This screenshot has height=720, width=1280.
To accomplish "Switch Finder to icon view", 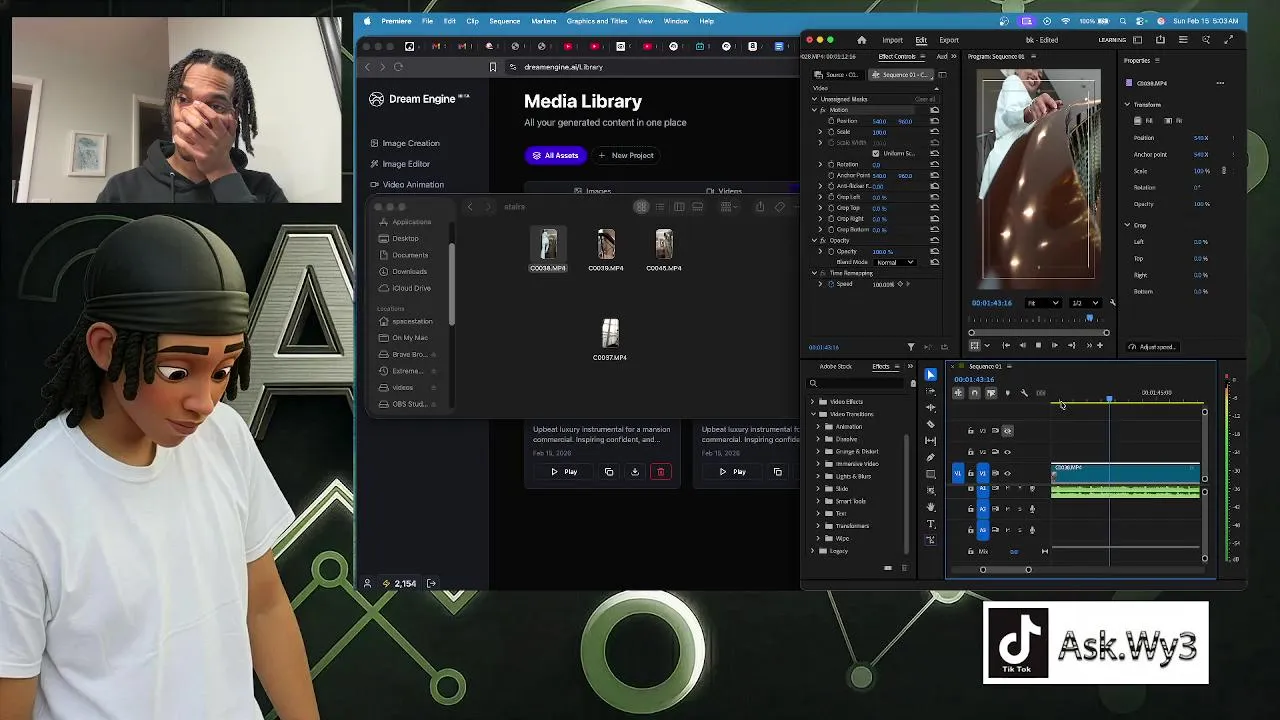I will (x=641, y=207).
